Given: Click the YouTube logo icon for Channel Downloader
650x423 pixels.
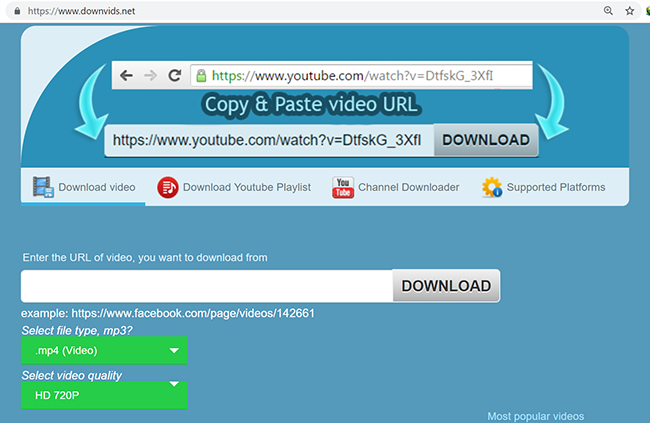Looking at the screenshot, I should (x=343, y=187).
